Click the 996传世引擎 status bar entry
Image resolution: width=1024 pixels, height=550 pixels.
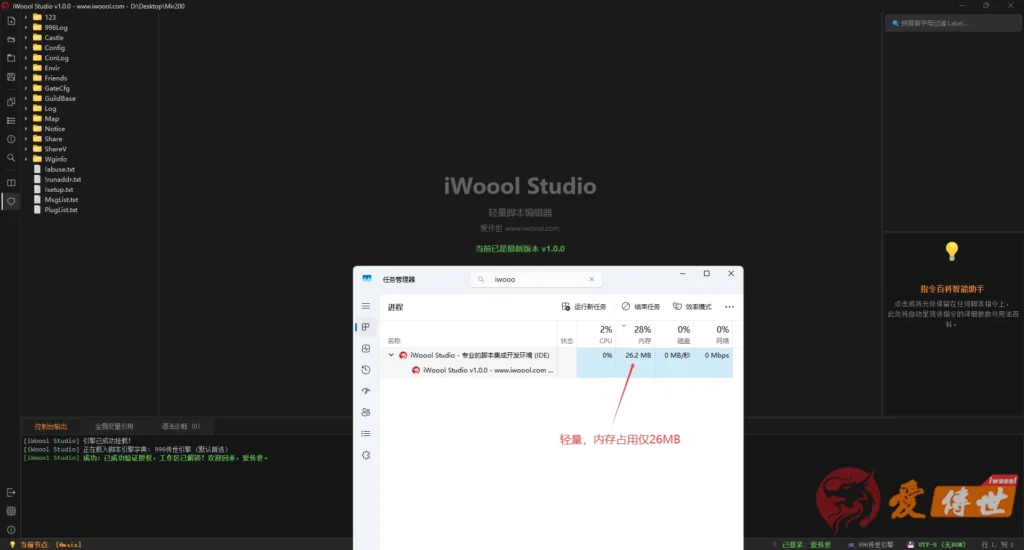[871, 545]
